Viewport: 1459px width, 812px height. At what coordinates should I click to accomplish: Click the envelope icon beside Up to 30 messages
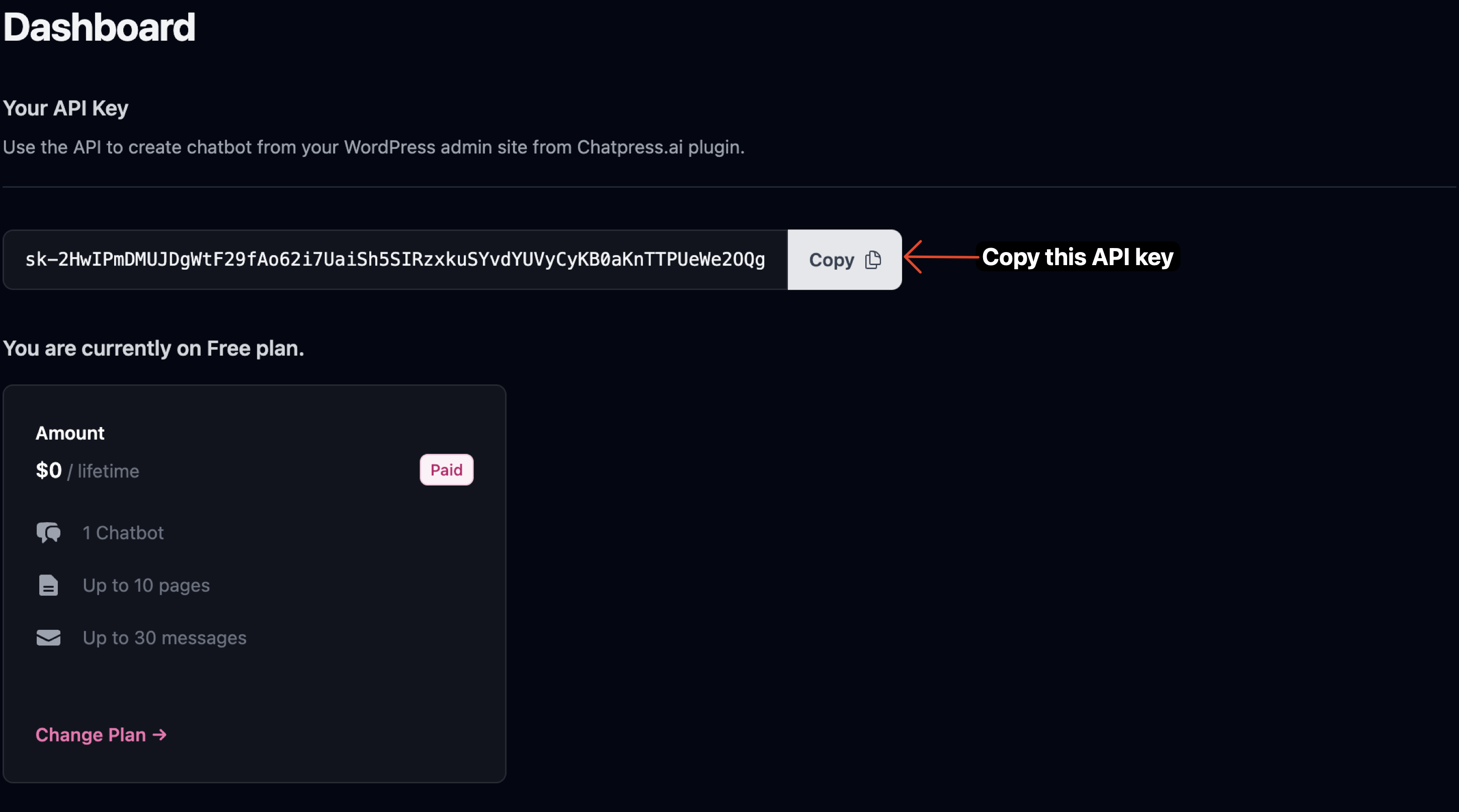pos(48,637)
